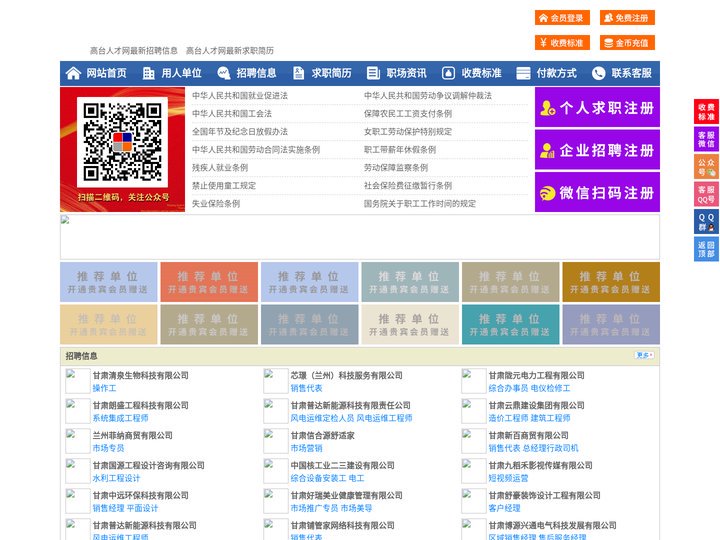The width and height of the screenshot is (720, 540).
Task: Open 甘肃云鼎建设集团有限公司 company
Action: click(x=537, y=405)
